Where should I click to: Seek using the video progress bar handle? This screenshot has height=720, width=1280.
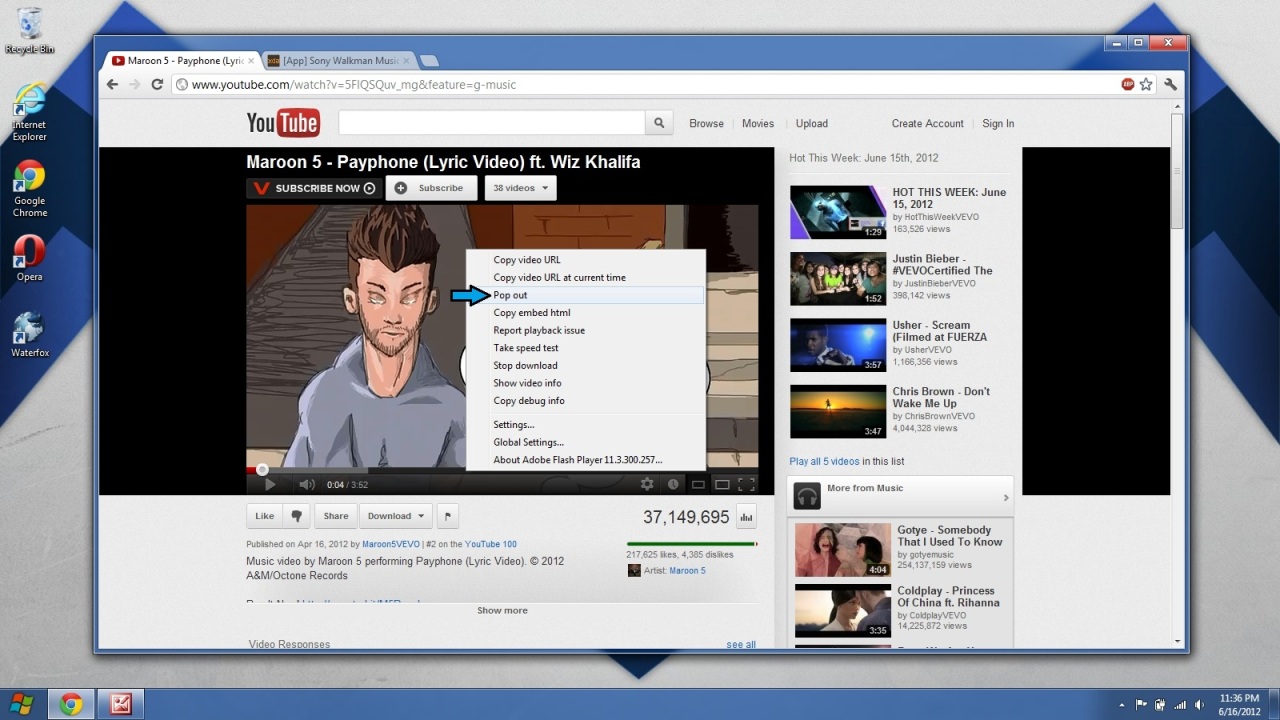point(262,469)
